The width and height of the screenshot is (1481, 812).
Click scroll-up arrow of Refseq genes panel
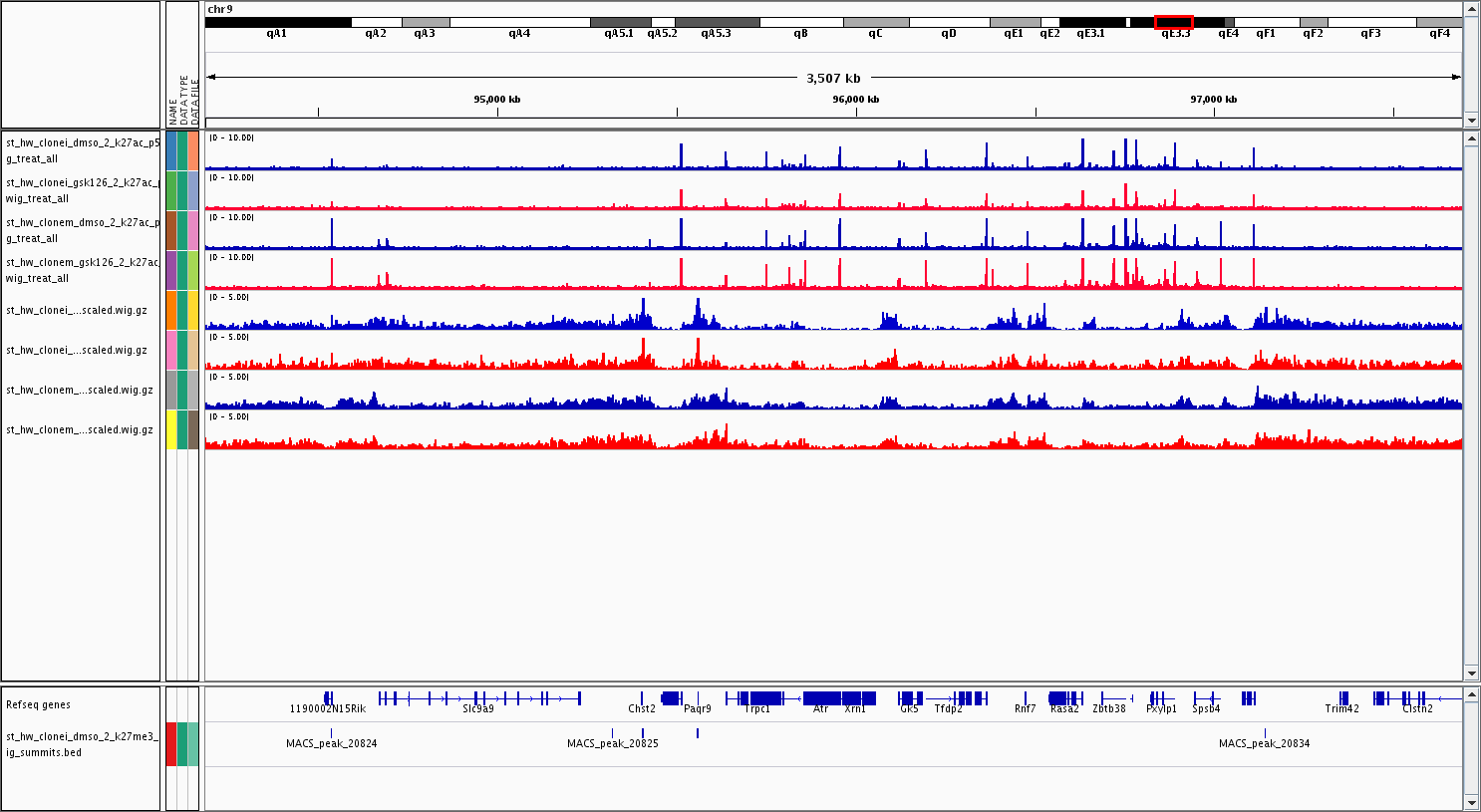click(1471, 694)
